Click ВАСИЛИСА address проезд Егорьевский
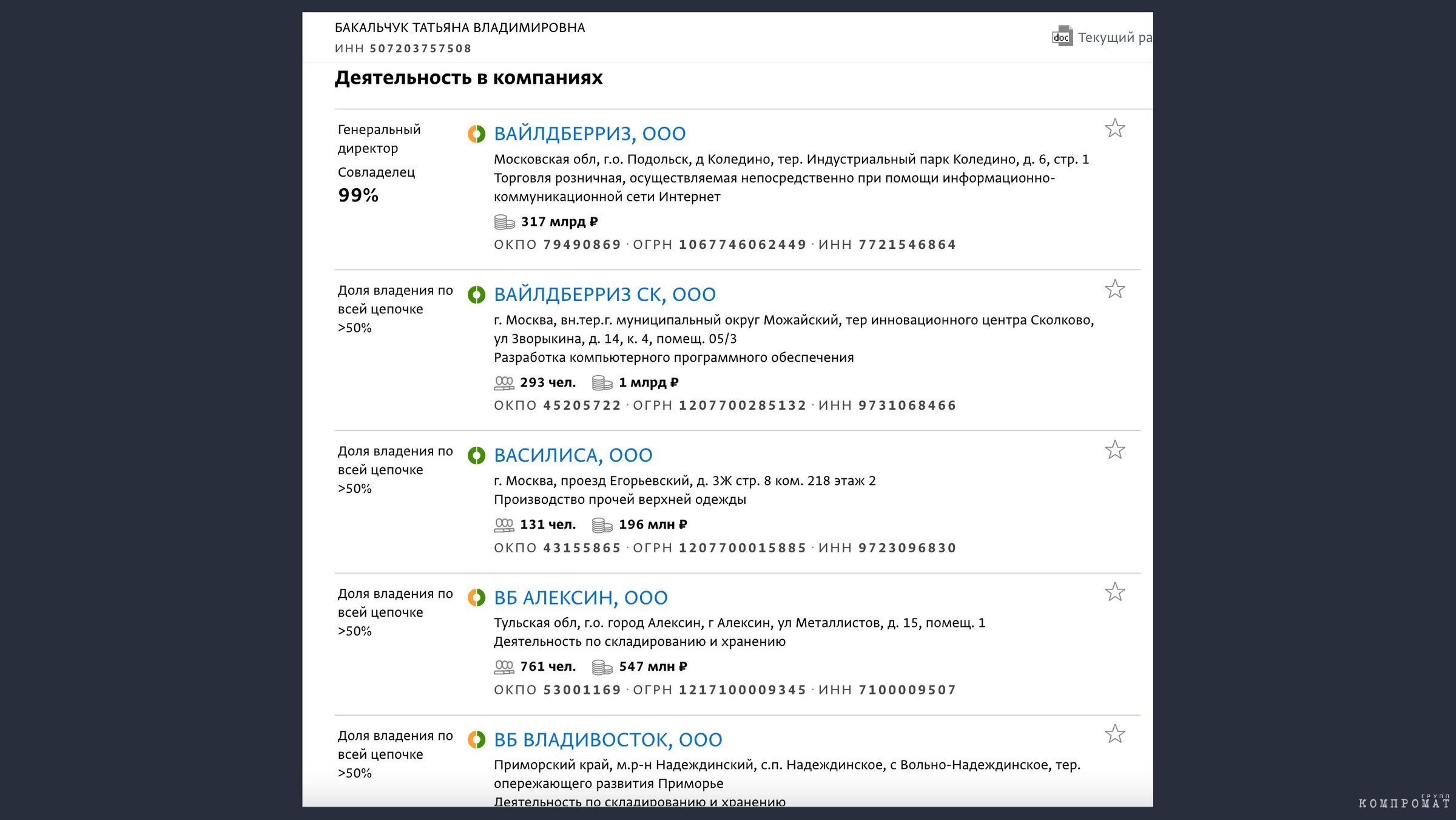Screen dimensions: 1456x820 (685, 481)
